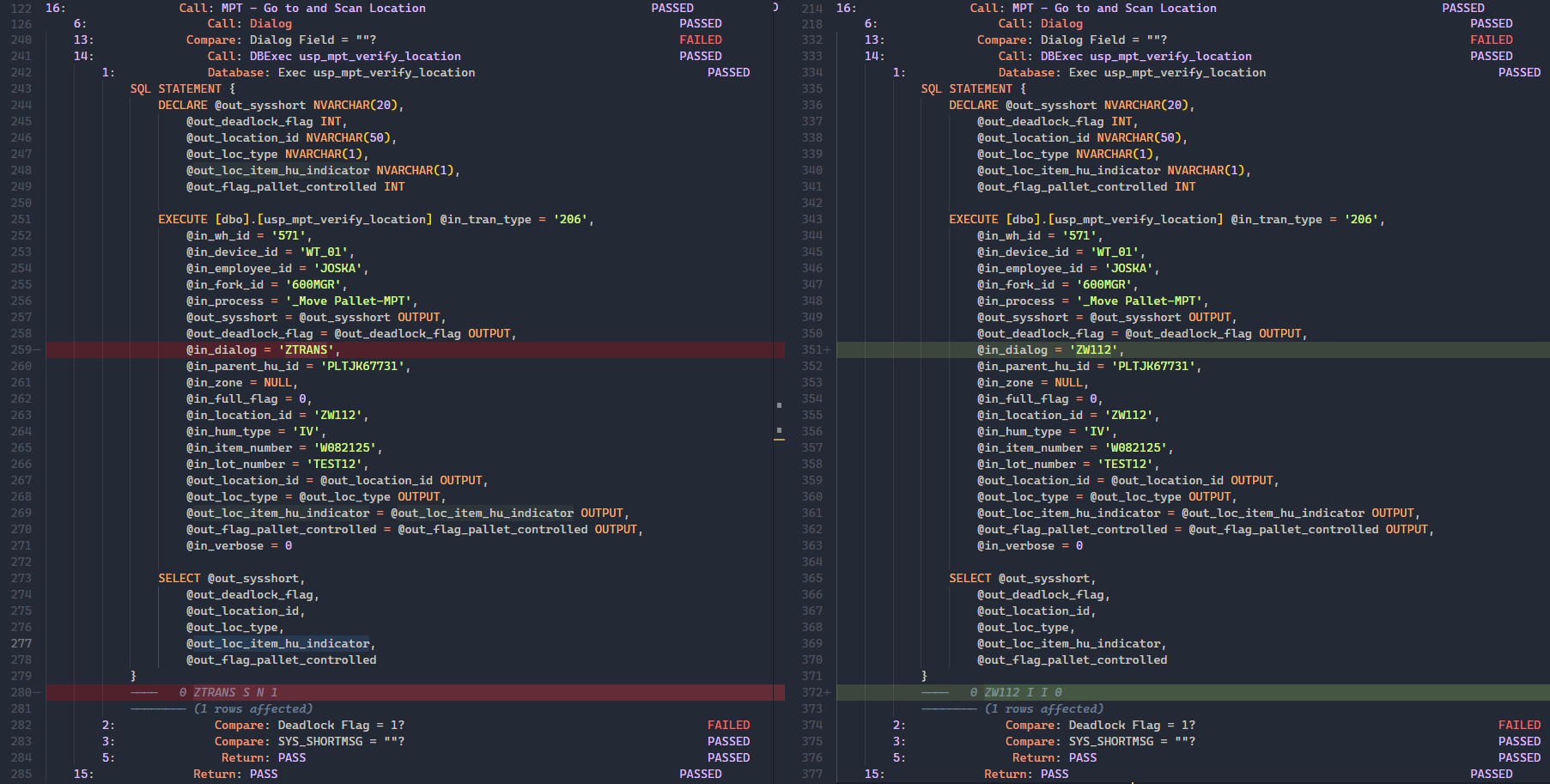Click line number 214
Image resolution: width=1550 pixels, height=784 pixels.
pos(812,8)
